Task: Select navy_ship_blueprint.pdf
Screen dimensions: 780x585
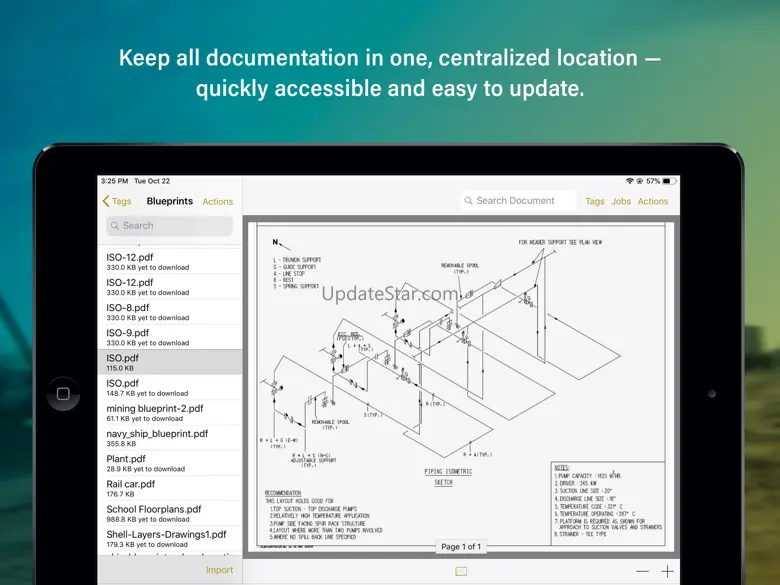Action: click(x=170, y=438)
